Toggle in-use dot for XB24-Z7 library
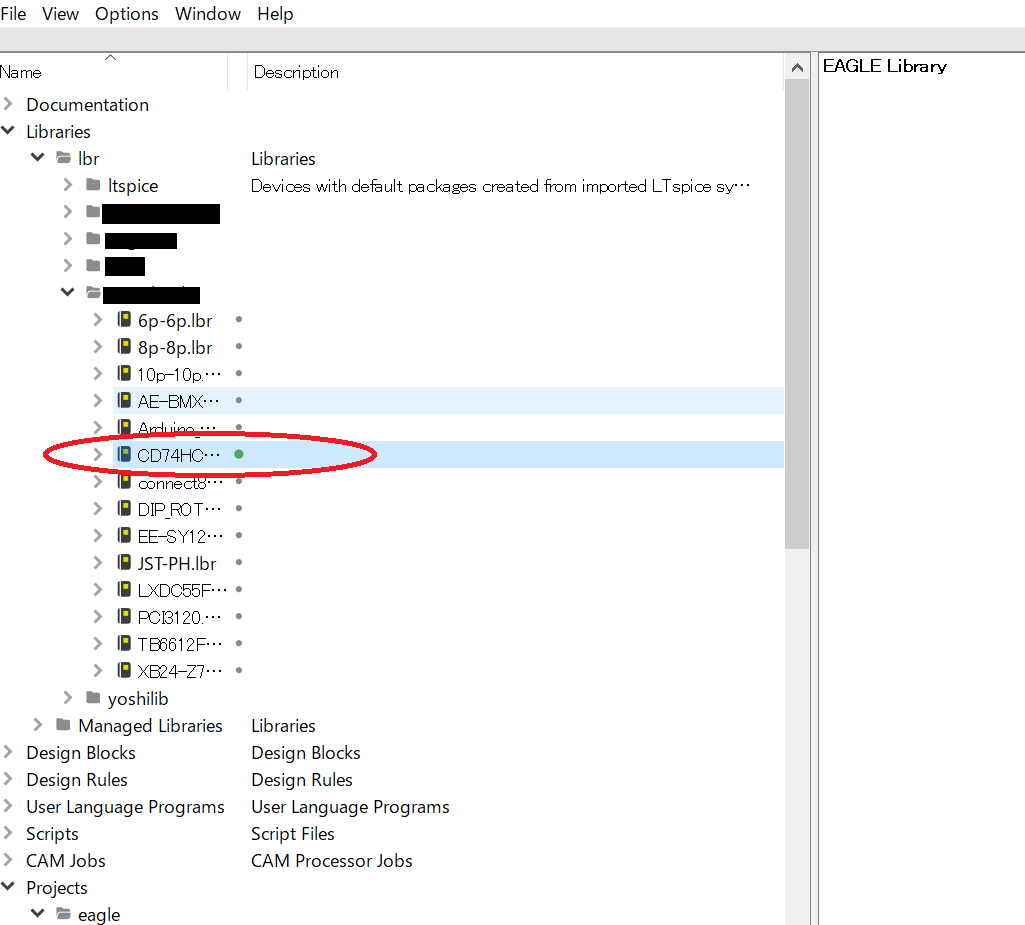 [x=239, y=670]
